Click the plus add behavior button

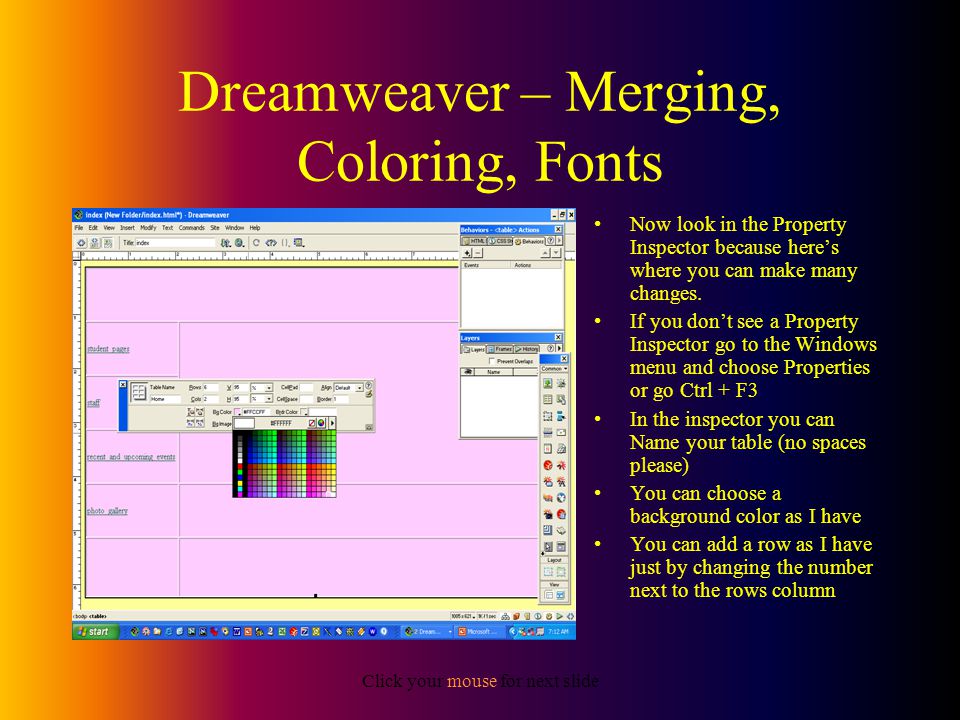(x=467, y=253)
